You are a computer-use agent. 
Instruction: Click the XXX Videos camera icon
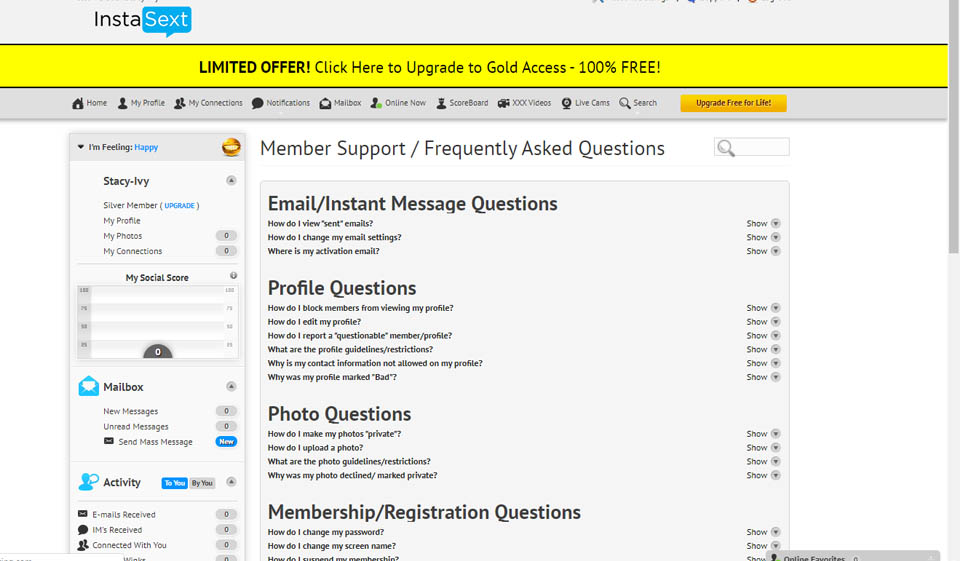[503, 104]
